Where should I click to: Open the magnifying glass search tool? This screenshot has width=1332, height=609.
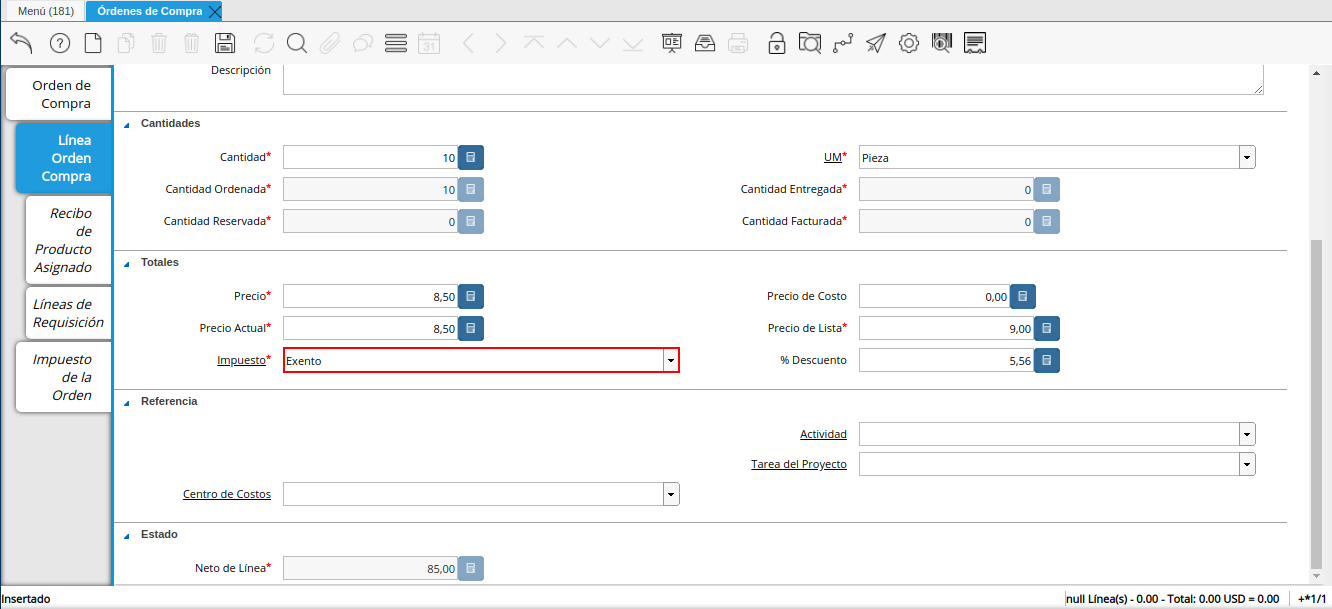(x=297, y=43)
